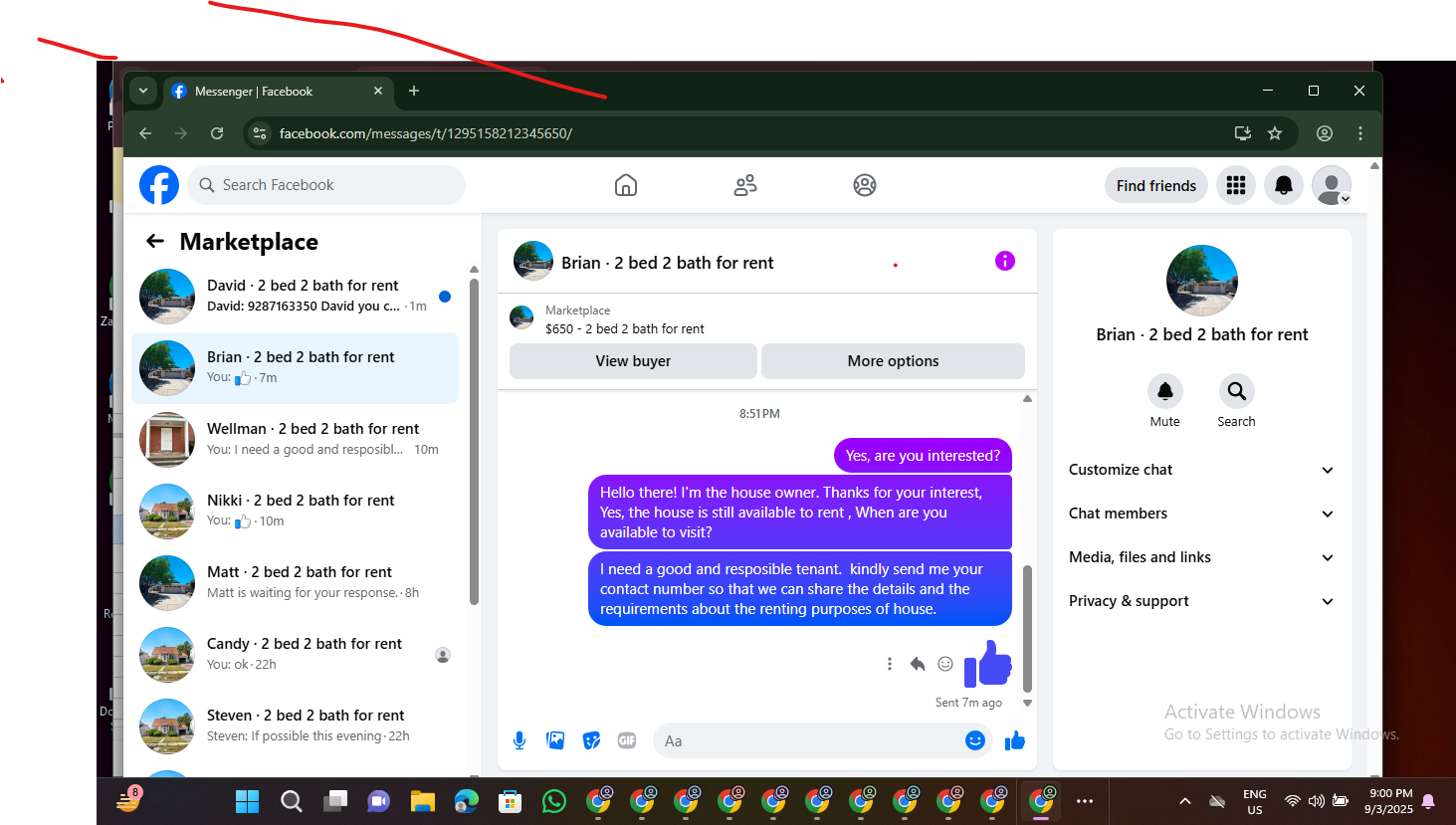Image resolution: width=1456 pixels, height=825 pixels.
Task: Go to the Facebook Home feed icon
Action: click(626, 185)
